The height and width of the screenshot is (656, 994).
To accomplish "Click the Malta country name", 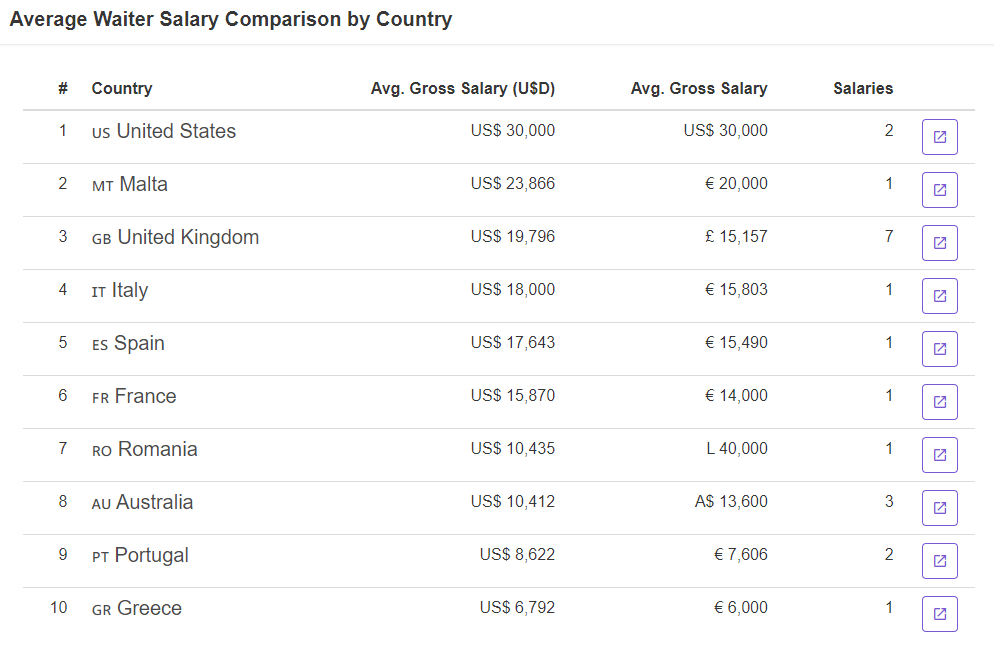I will [144, 184].
